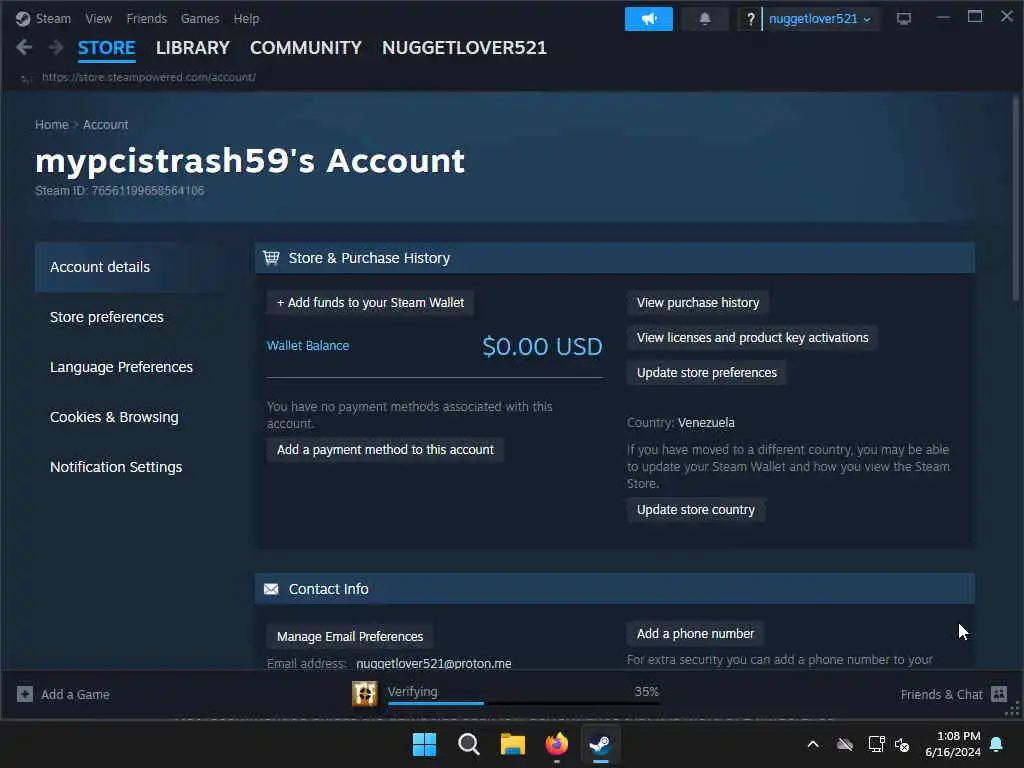This screenshot has width=1024, height=768.
Task: Open Windows taskbar search
Action: tap(469, 744)
